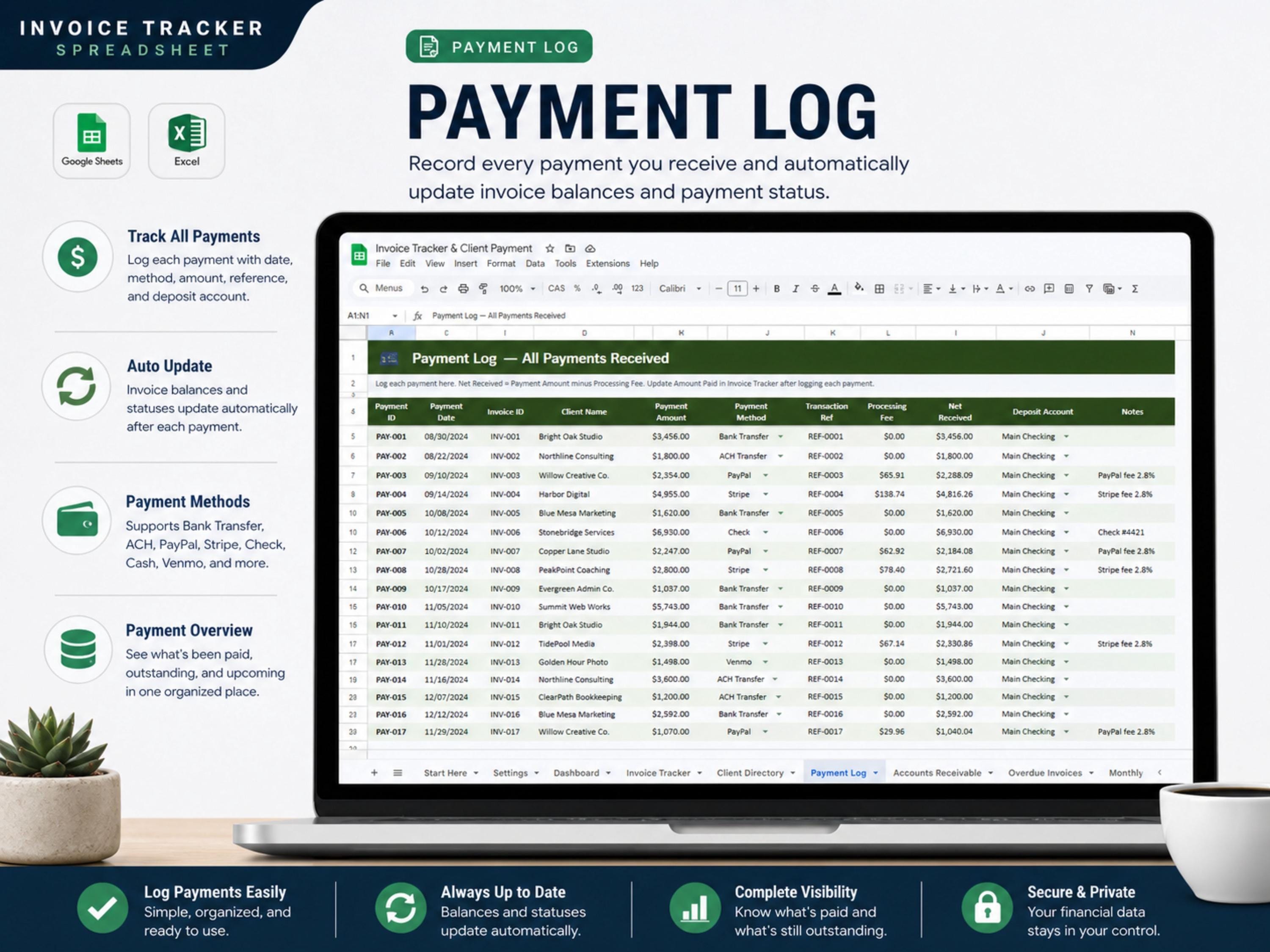Open the horizontal align dropdown
1270x952 pixels.
pos(931,289)
